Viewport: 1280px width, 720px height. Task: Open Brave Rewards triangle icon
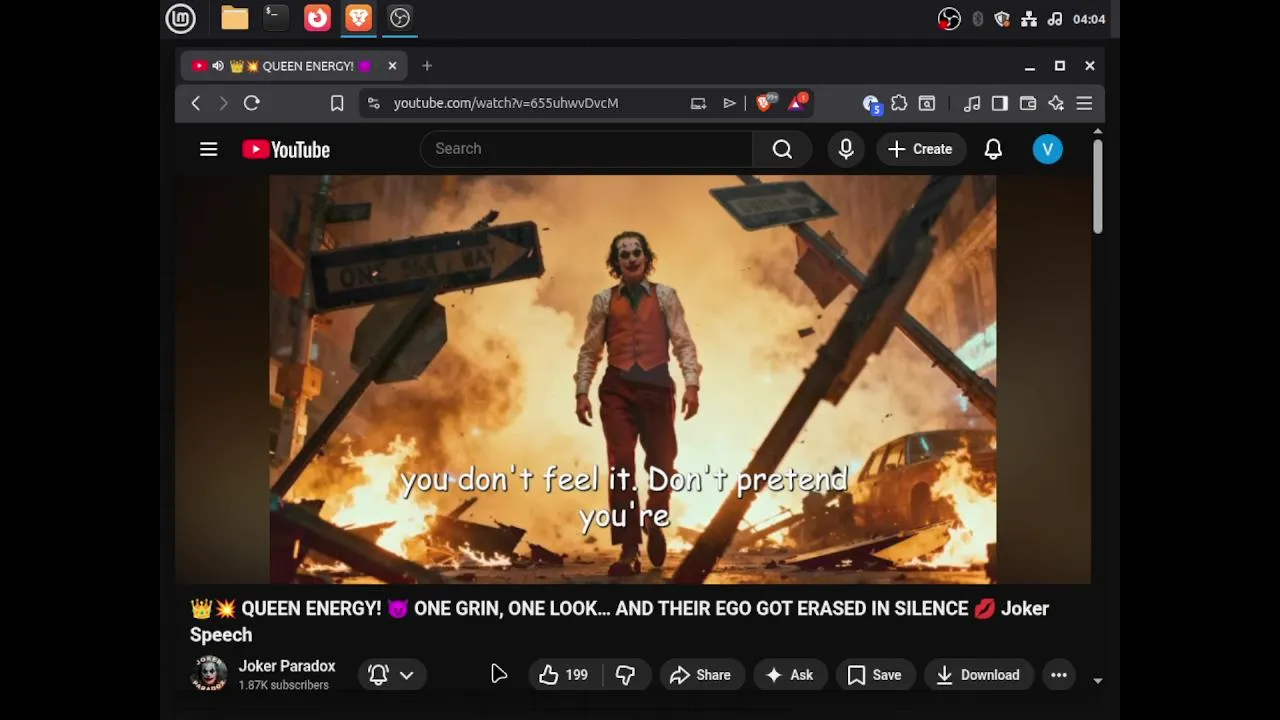click(798, 102)
